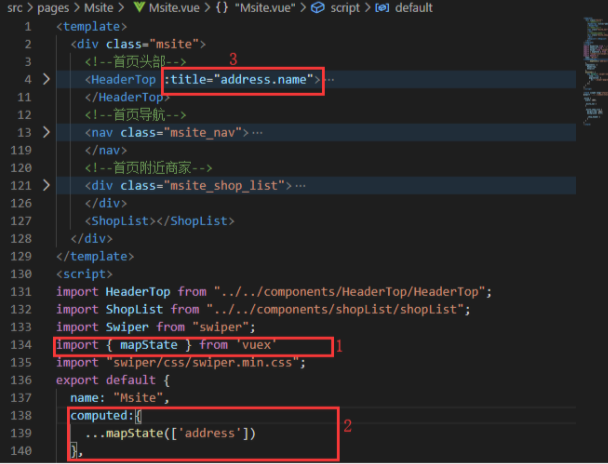608x464 pixels.
Task: Click 'computed' keyword on line 138
Action: (x=99, y=415)
